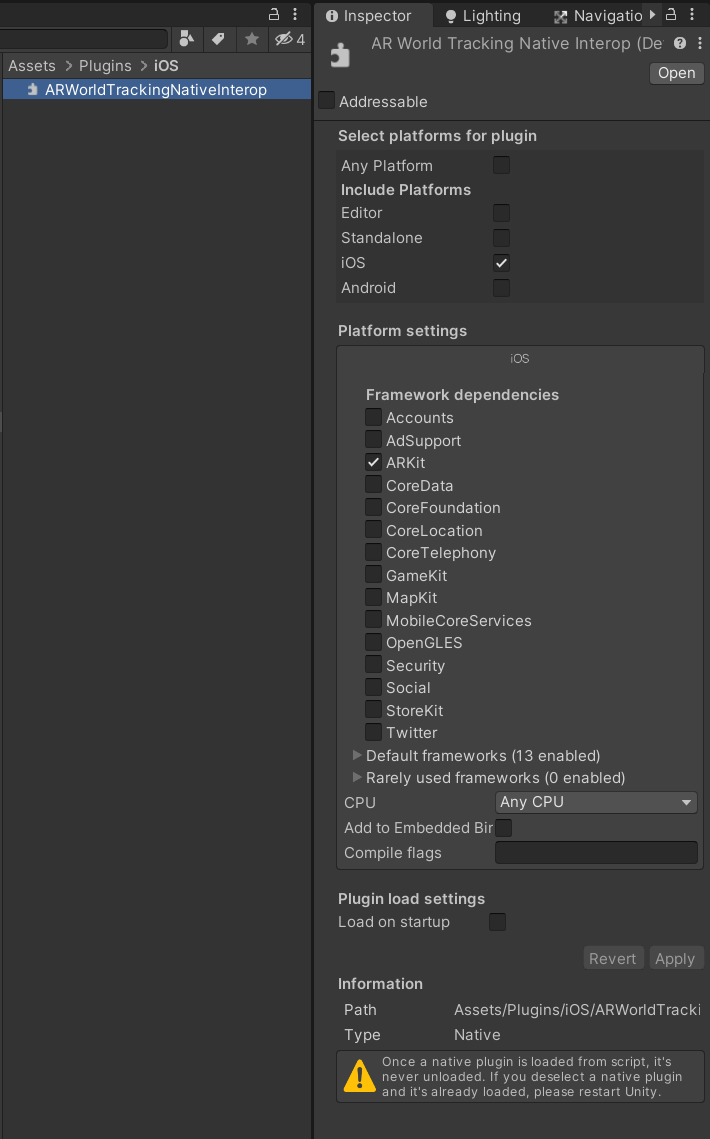Open the search by type filter in Project window
This screenshot has width=710, height=1139.
(x=187, y=38)
